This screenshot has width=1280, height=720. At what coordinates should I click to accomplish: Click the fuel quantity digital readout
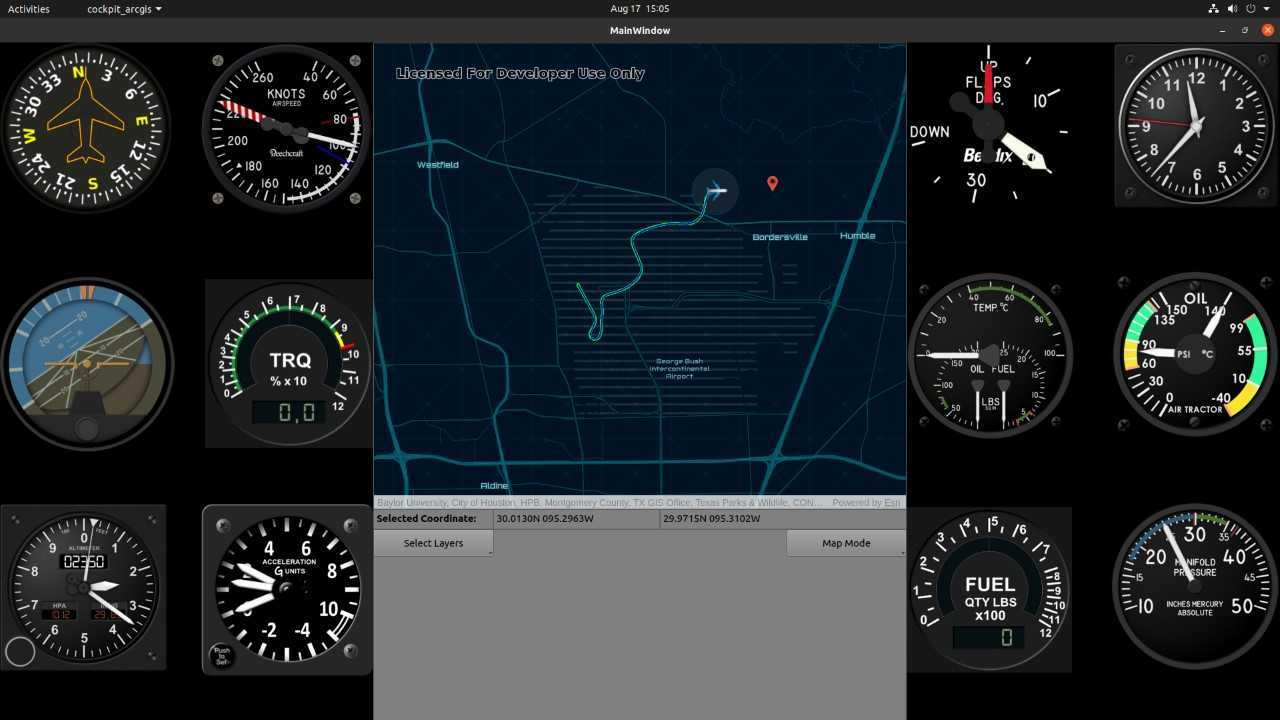pyautogui.click(x=989, y=638)
